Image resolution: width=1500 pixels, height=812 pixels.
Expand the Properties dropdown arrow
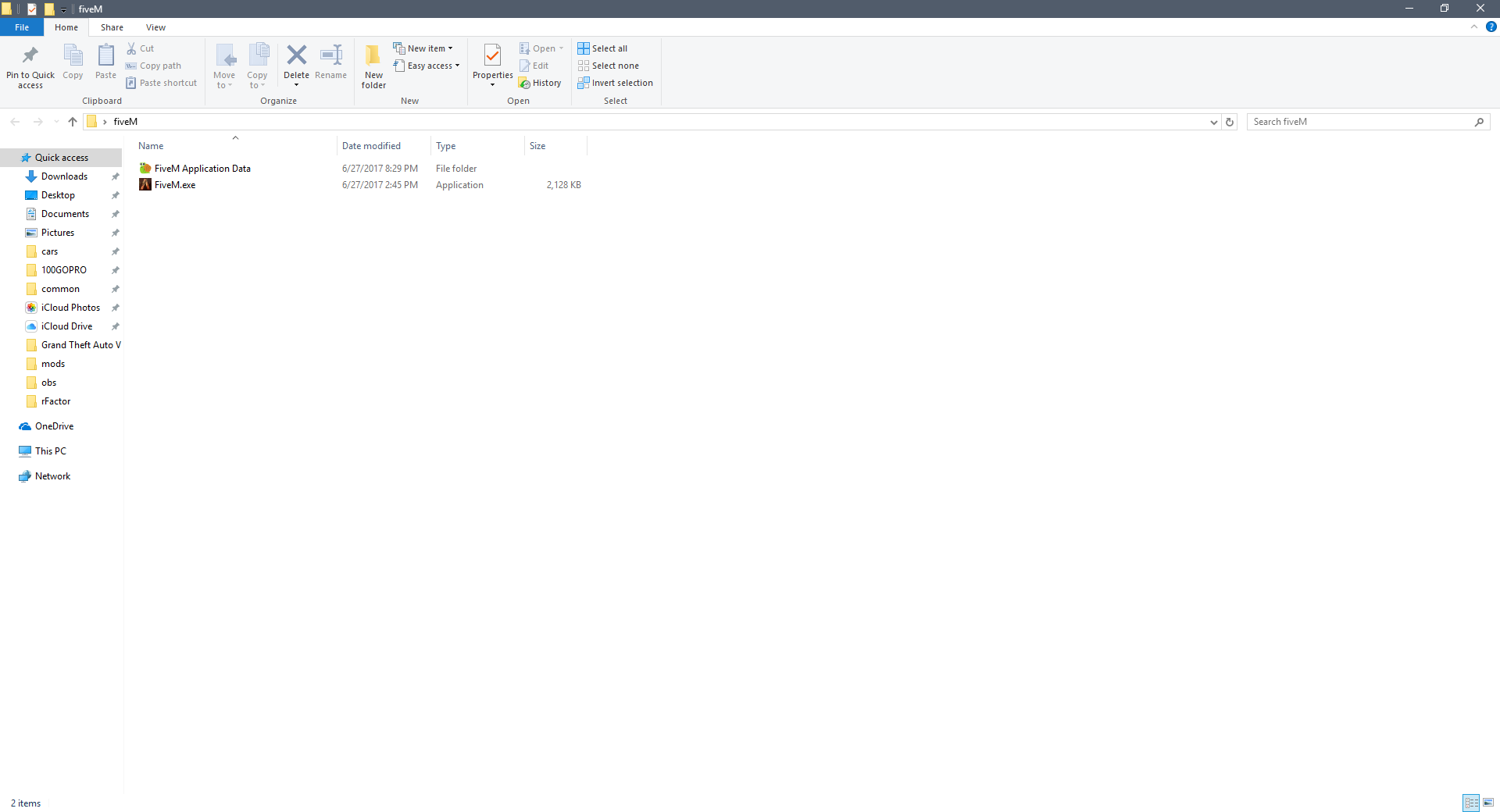pos(492,85)
